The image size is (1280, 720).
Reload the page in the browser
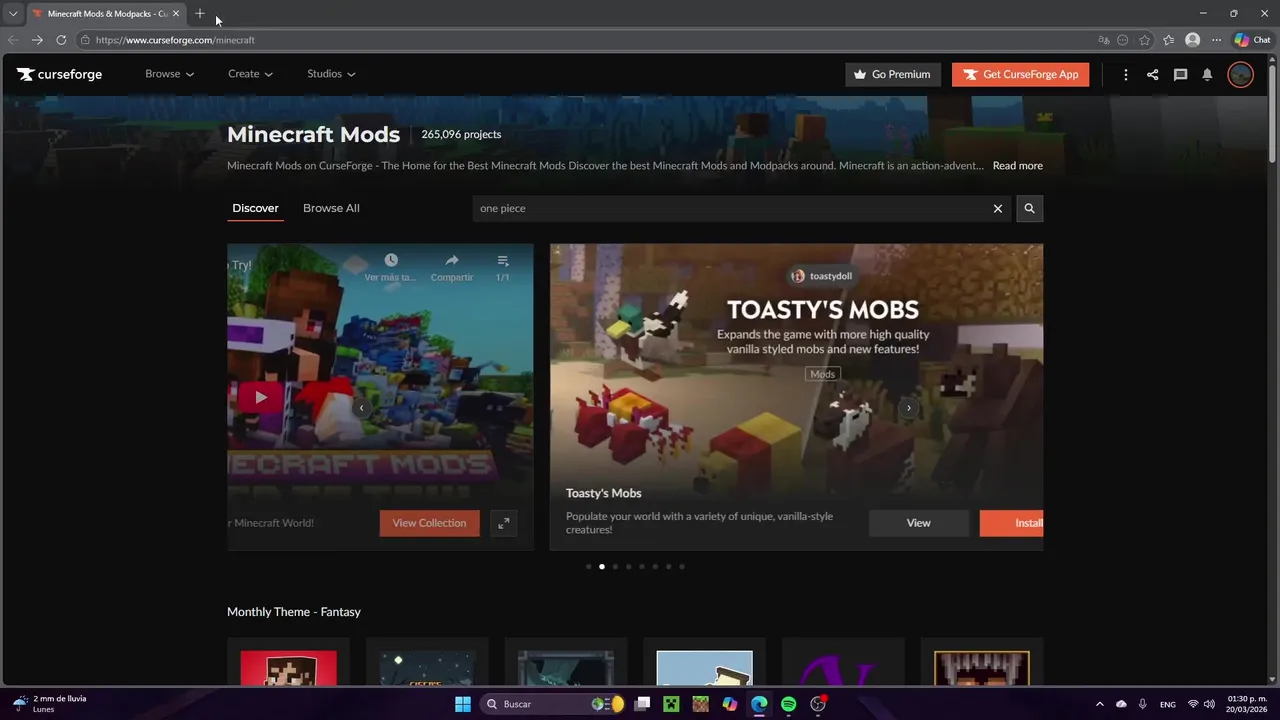(61, 40)
